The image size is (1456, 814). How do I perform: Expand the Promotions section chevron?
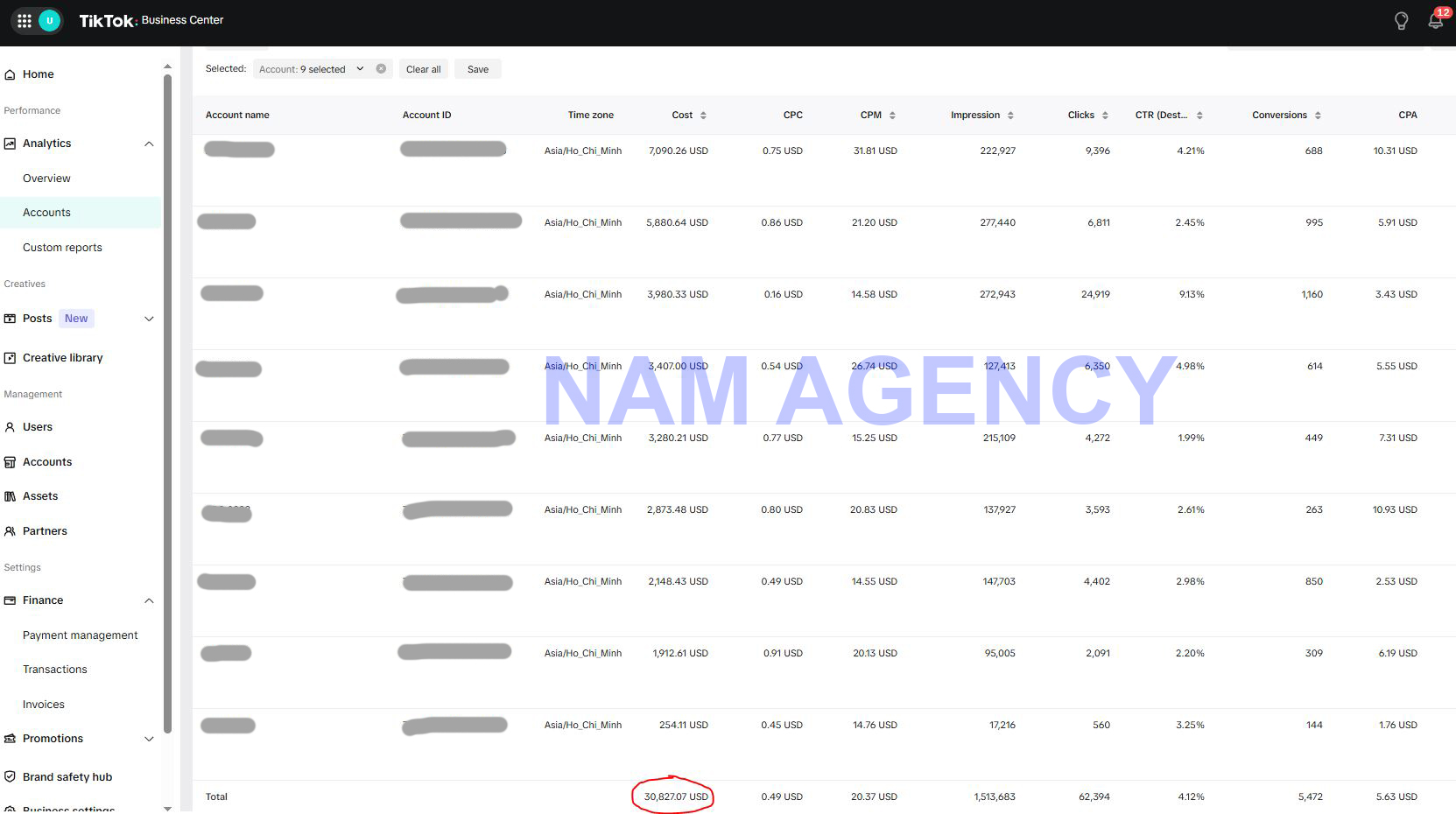149,739
